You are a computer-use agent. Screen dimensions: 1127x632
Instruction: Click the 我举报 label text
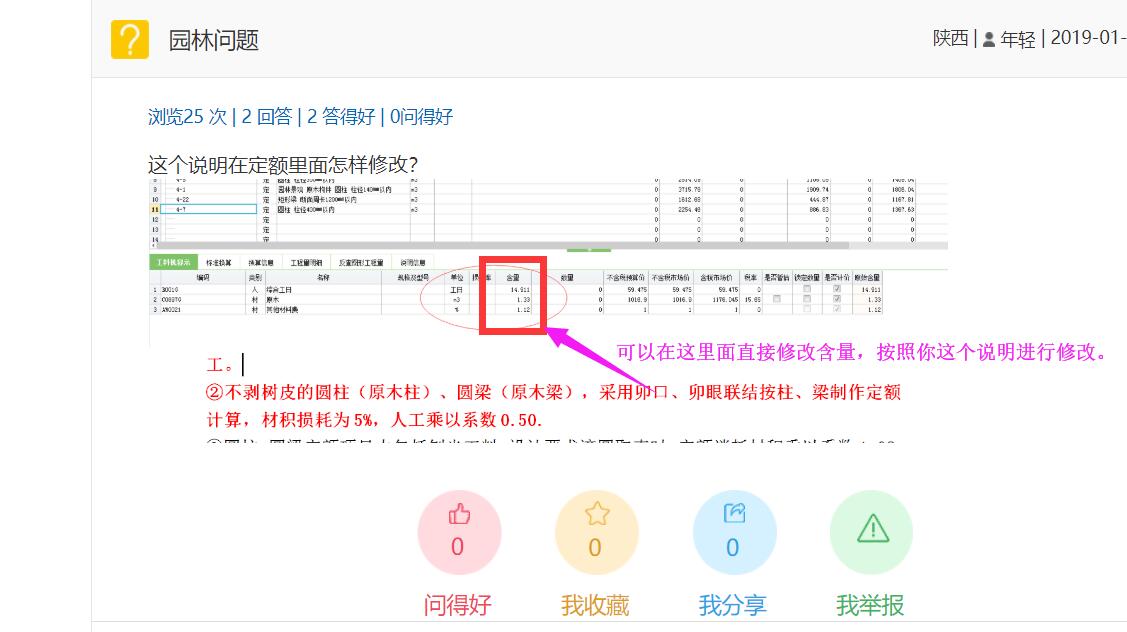click(x=870, y=605)
